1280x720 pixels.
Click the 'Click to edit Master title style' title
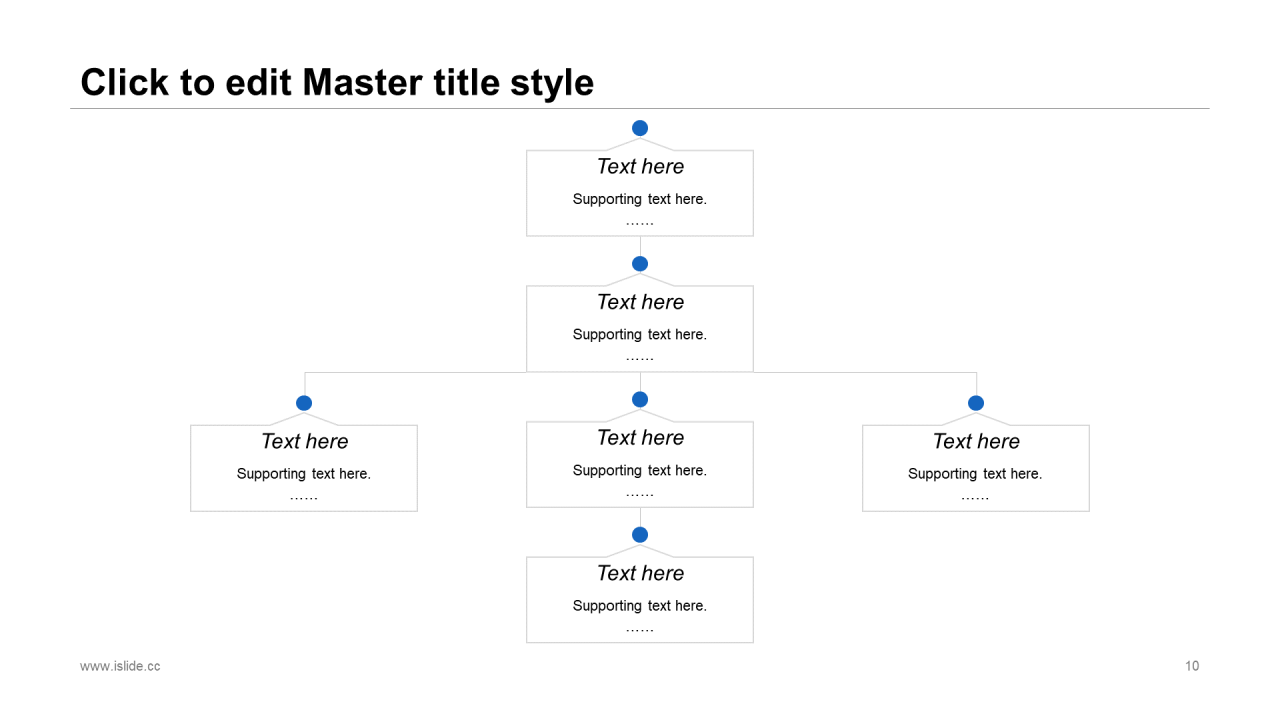pos(337,83)
